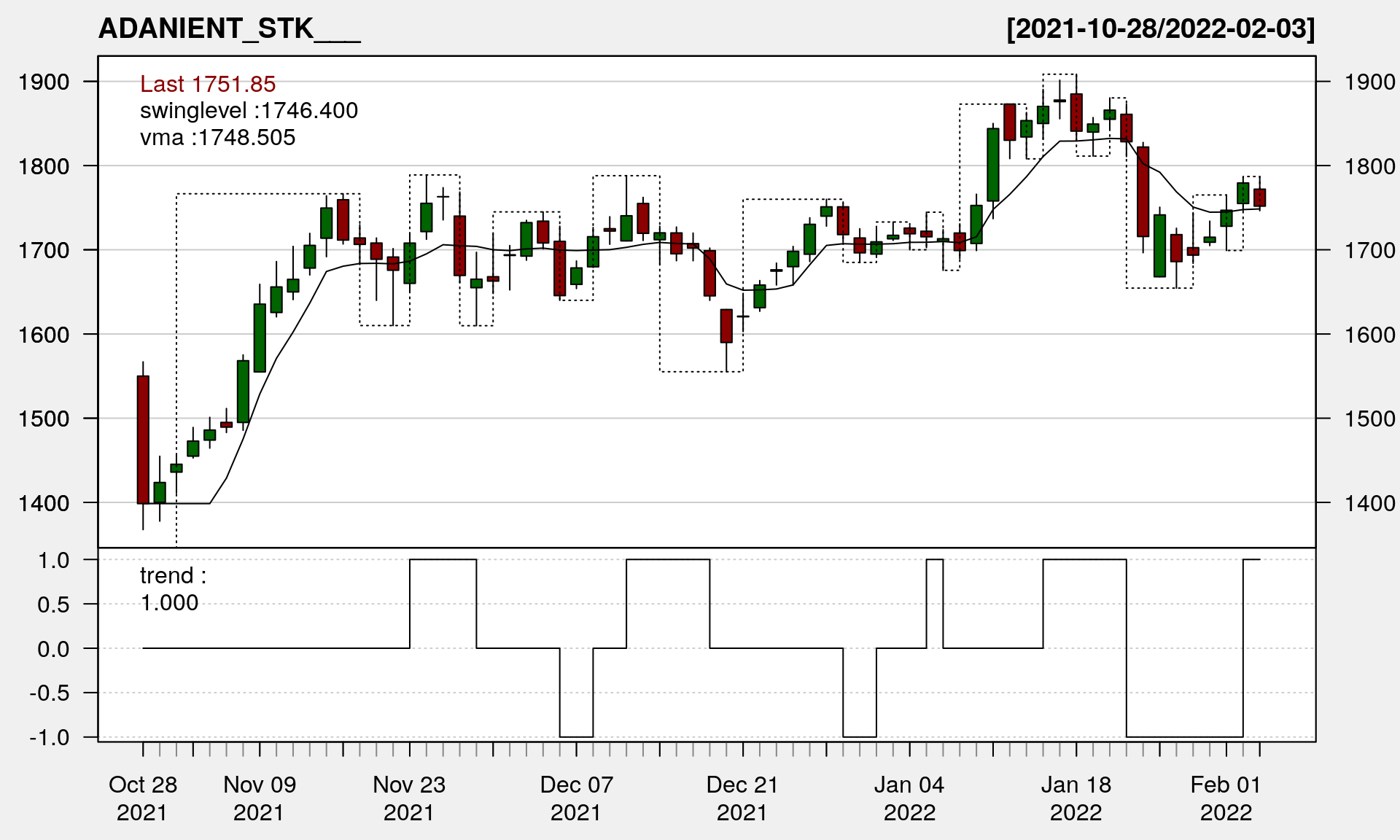The image size is (1400, 840).
Task: Click the ADANIENT_STK chart title
Action: coord(229,28)
